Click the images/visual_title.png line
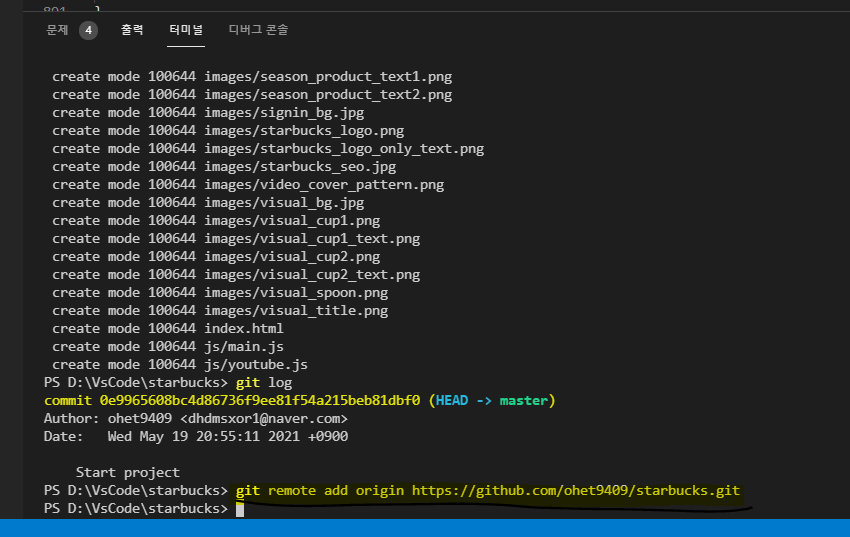Screen dimensions: 850x537 pyautogui.click(x=220, y=310)
